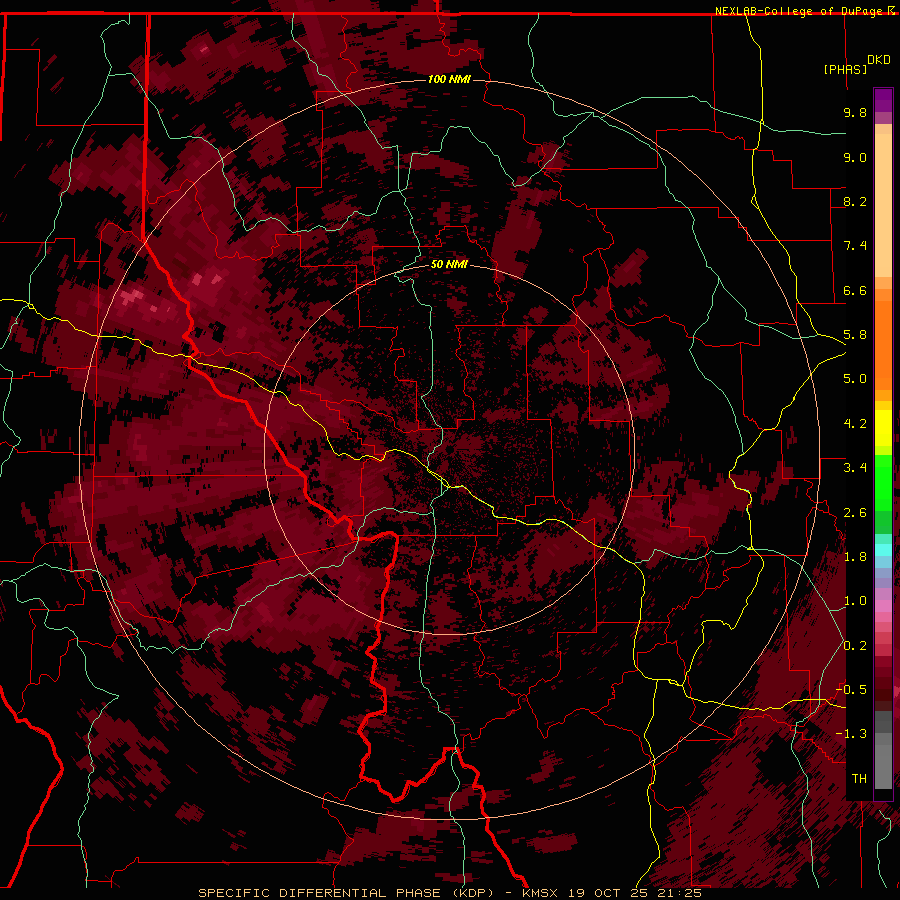This screenshot has height=900, width=900.
Task: Click the NEXLAB-College of DuPage title text
Action: (x=801, y=11)
